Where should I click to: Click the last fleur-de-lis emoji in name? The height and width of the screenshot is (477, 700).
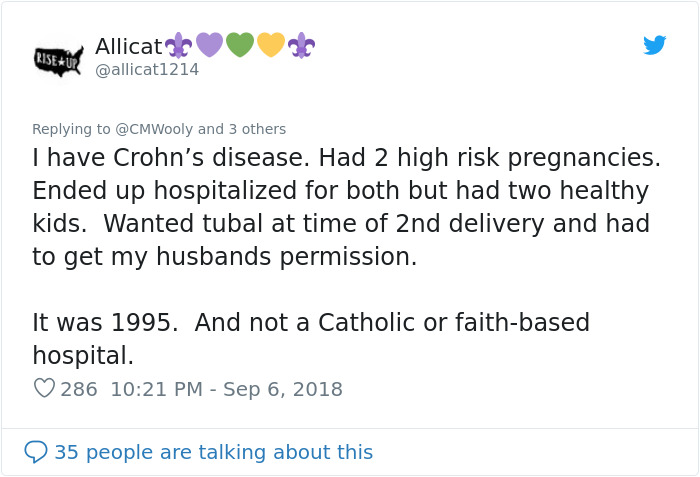point(301,45)
